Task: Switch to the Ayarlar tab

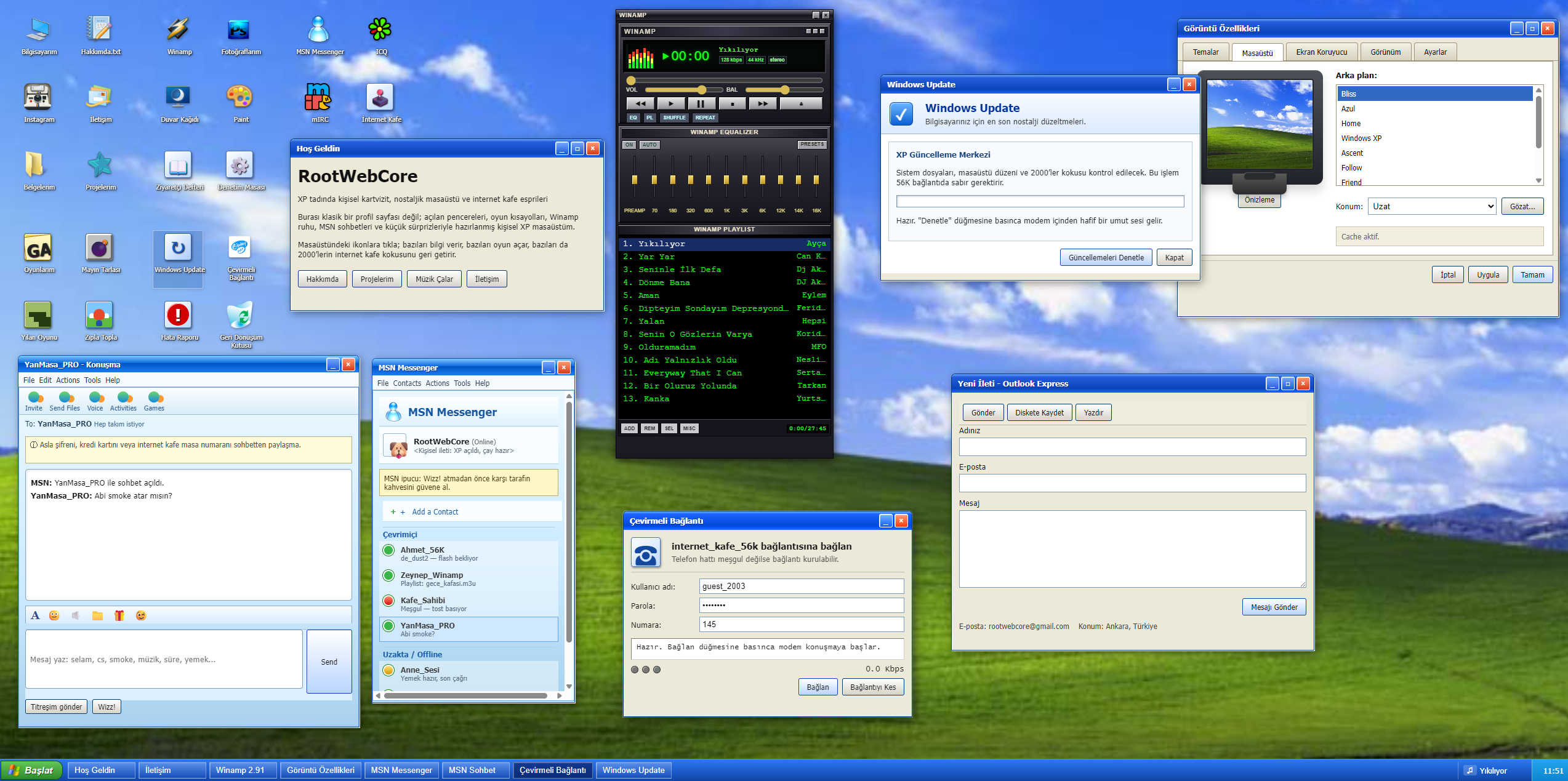Action: 1435,52
